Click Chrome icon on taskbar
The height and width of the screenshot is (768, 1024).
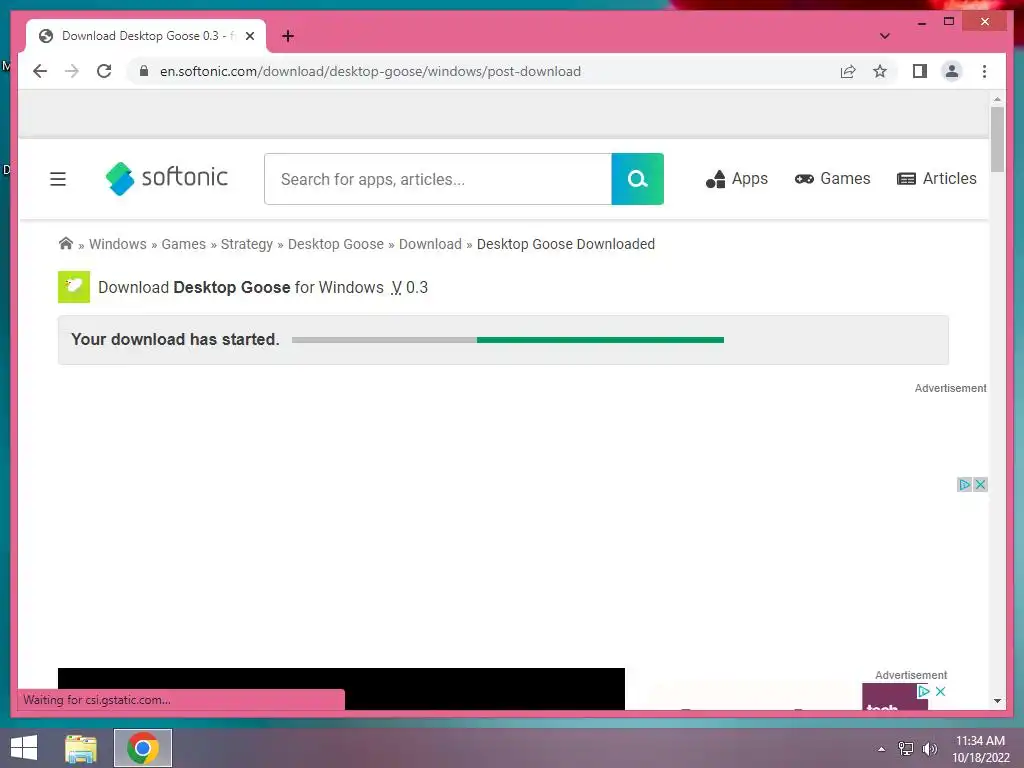click(143, 748)
